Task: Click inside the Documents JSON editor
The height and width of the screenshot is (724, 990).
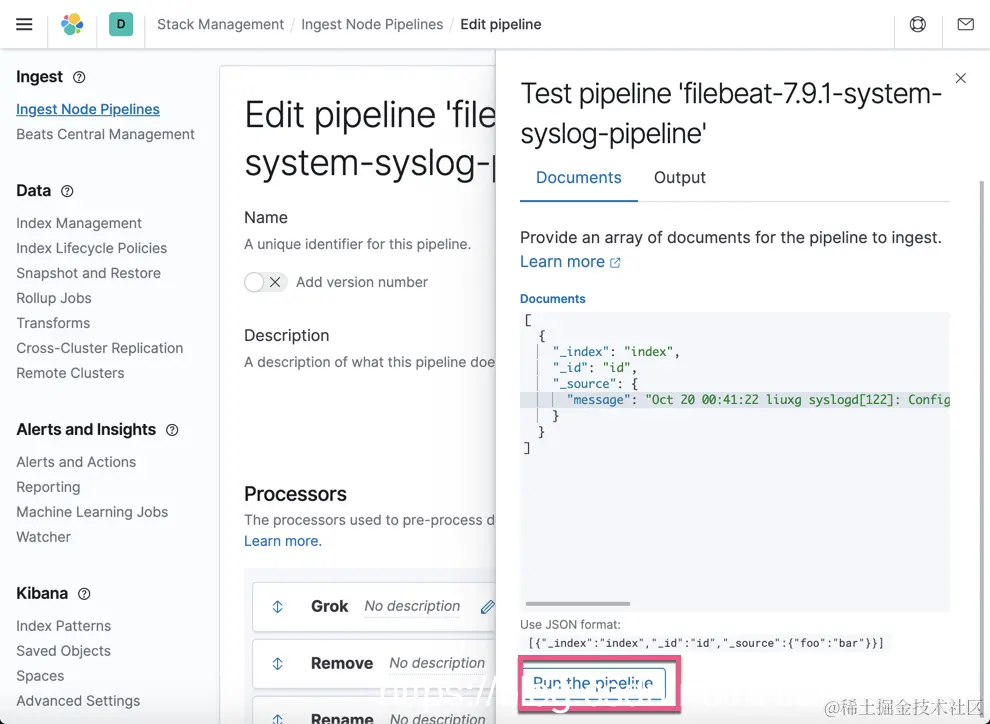Action: coord(734,500)
